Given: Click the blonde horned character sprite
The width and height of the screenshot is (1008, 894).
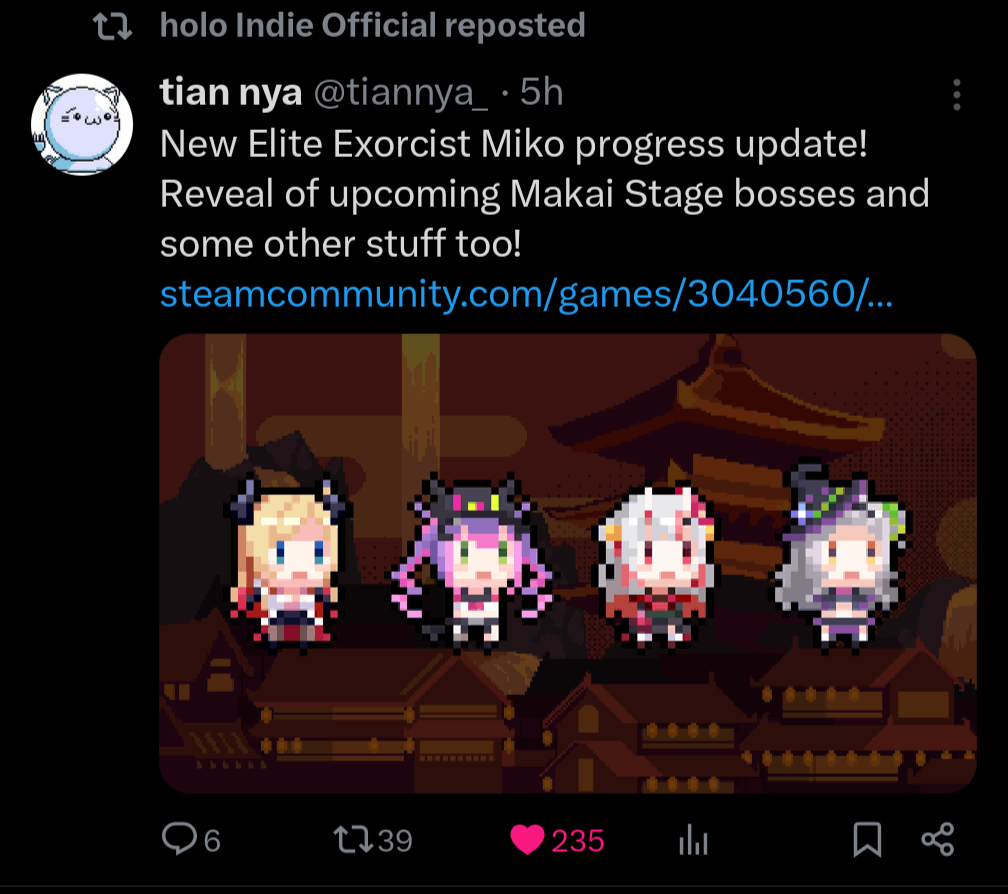Looking at the screenshot, I should tap(285, 564).
